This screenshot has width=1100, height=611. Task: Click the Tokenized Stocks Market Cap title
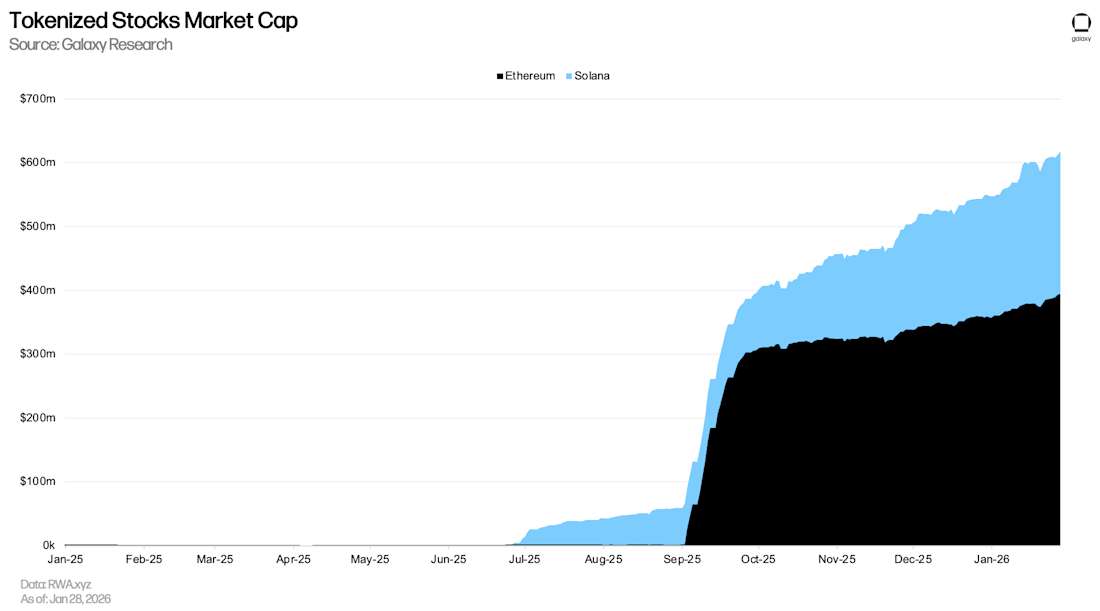(x=154, y=20)
